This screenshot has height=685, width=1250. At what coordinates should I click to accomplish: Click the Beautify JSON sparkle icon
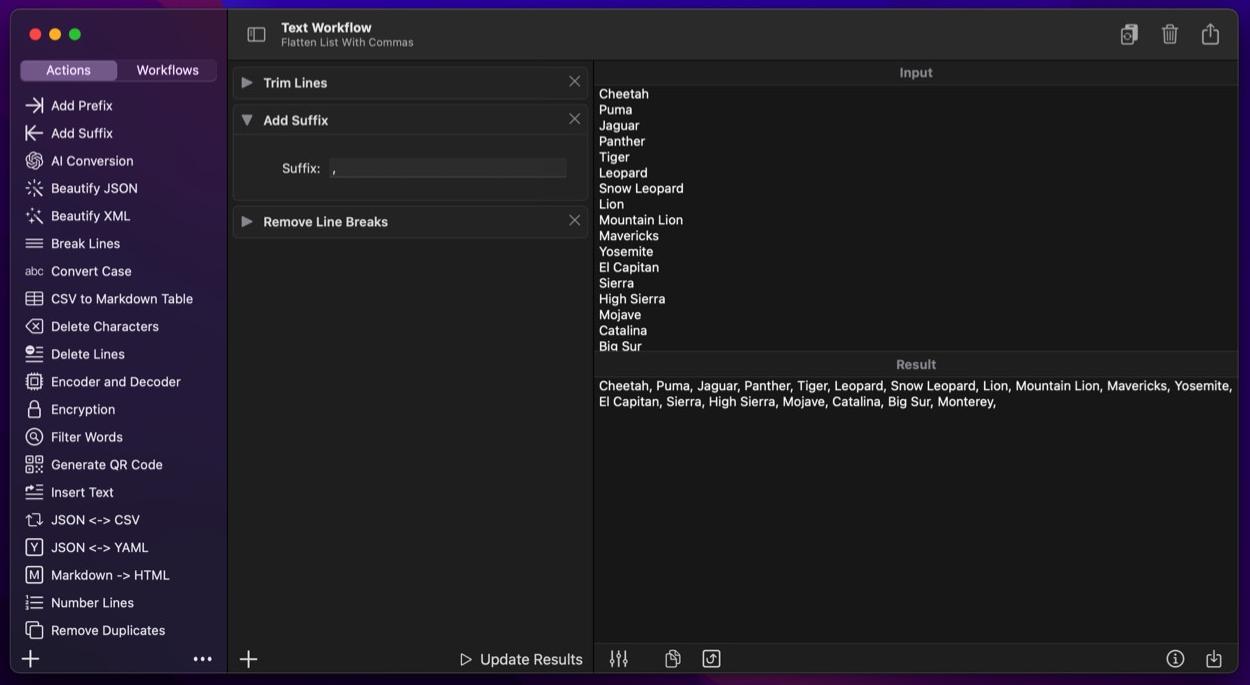coord(34,188)
